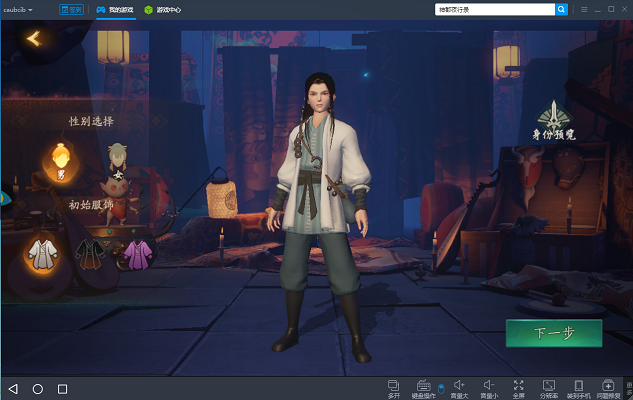Image resolution: width=633 pixels, height=400 pixels.
Task: Decrease volume with 音量小
Action: tap(489, 389)
